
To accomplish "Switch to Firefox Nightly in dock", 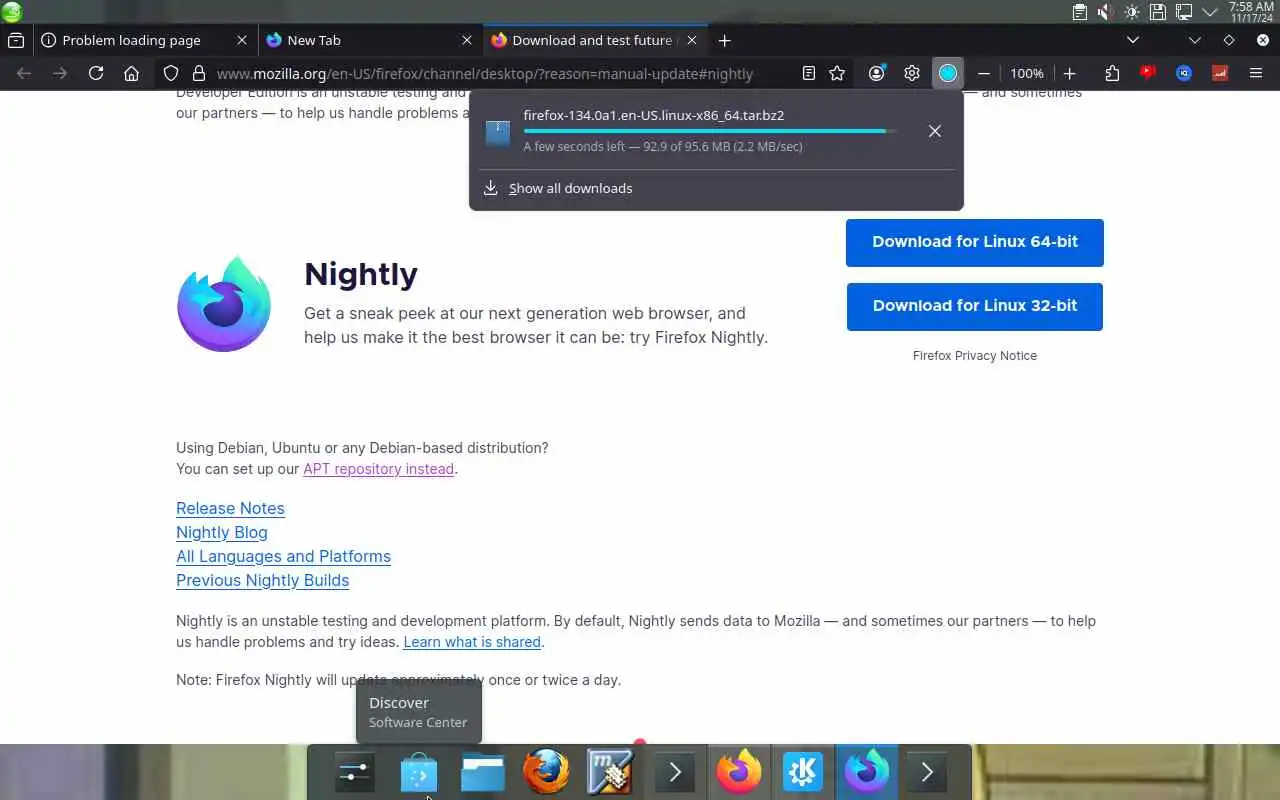I will pyautogui.click(x=867, y=772).
